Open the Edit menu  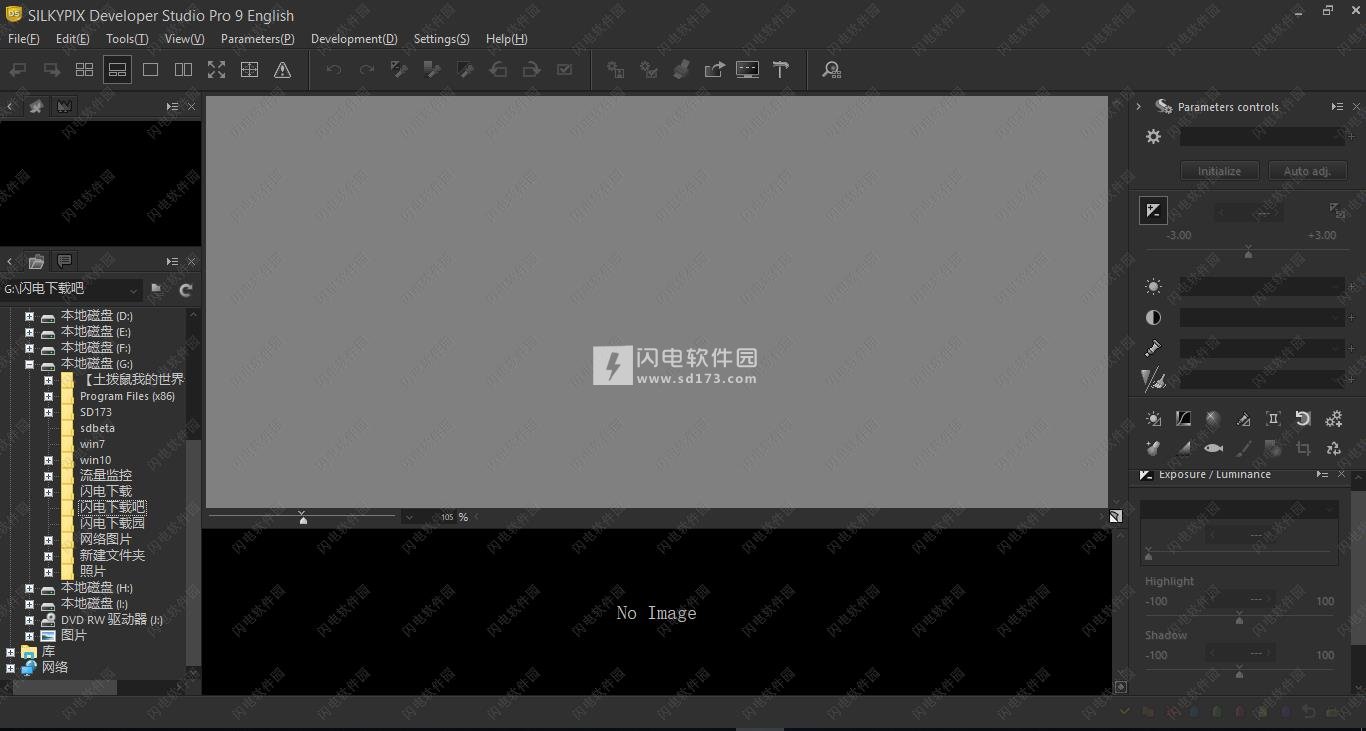click(73, 39)
